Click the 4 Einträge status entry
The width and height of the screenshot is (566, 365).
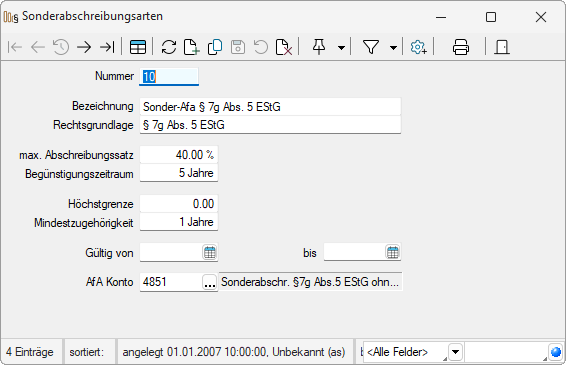pos(30,352)
